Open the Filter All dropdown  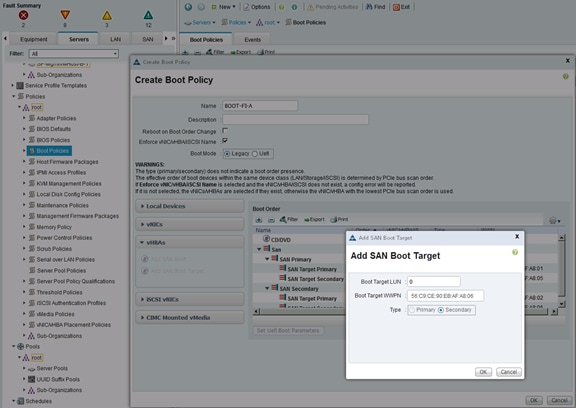tap(74, 54)
